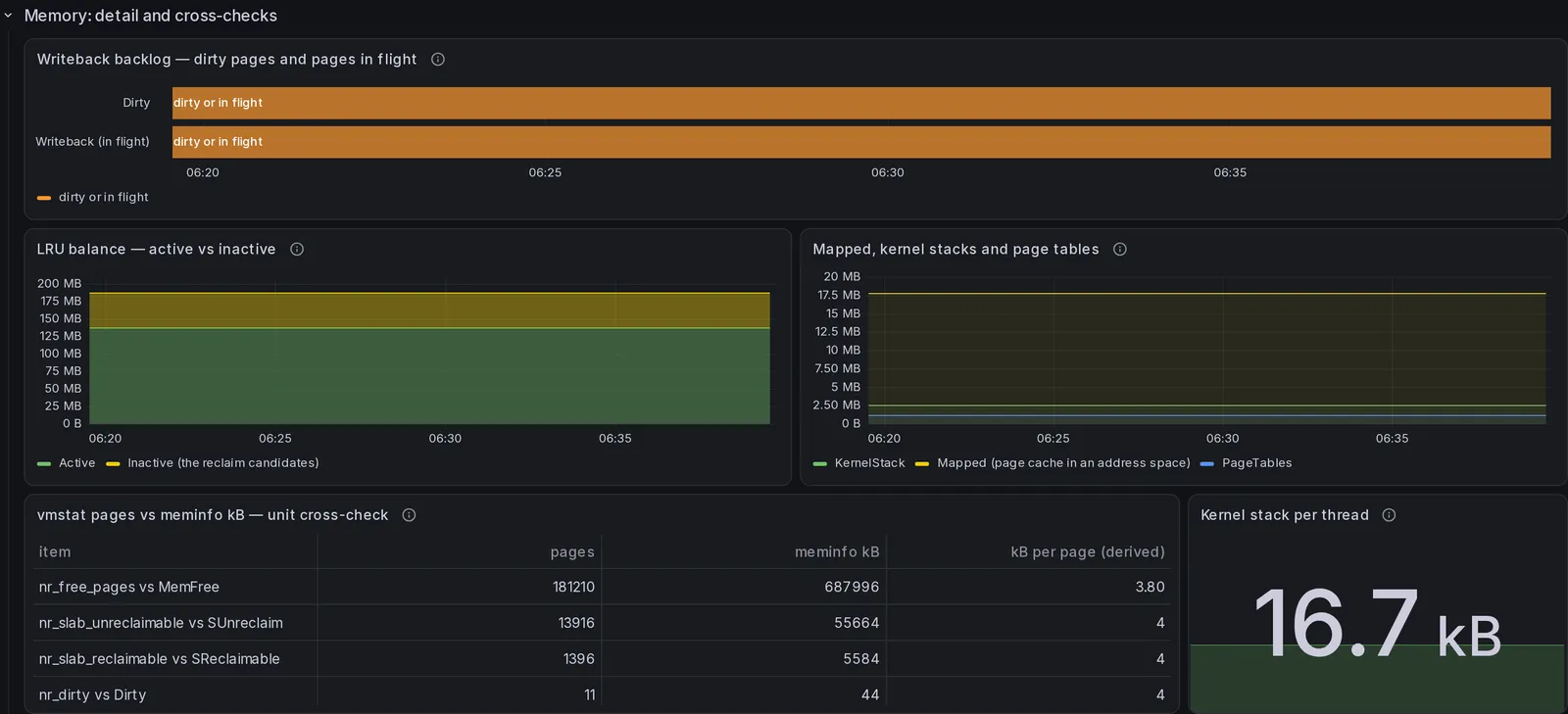1568x714 pixels.
Task: Click the Dirty row label in Writeback panel
Action: click(136, 102)
